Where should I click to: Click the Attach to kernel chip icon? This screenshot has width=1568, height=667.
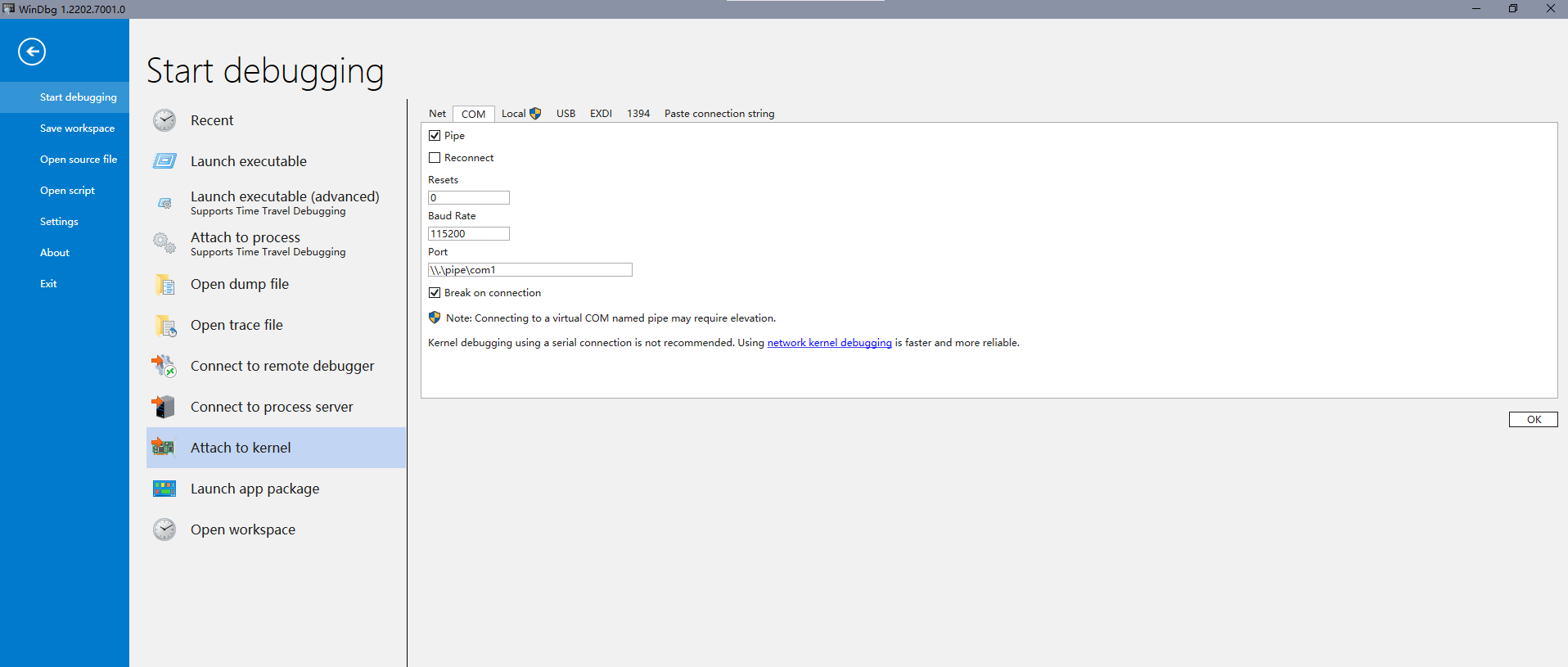163,447
